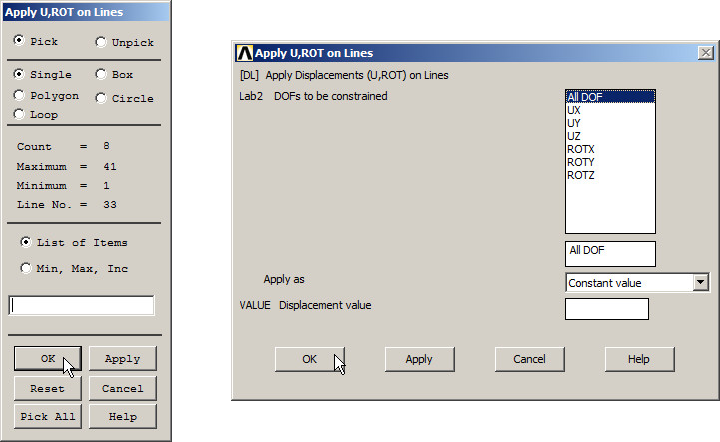Viewport: 720px width, 442px height.
Task: Click the Displacement value input field
Action: pyautogui.click(x=606, y=309)
